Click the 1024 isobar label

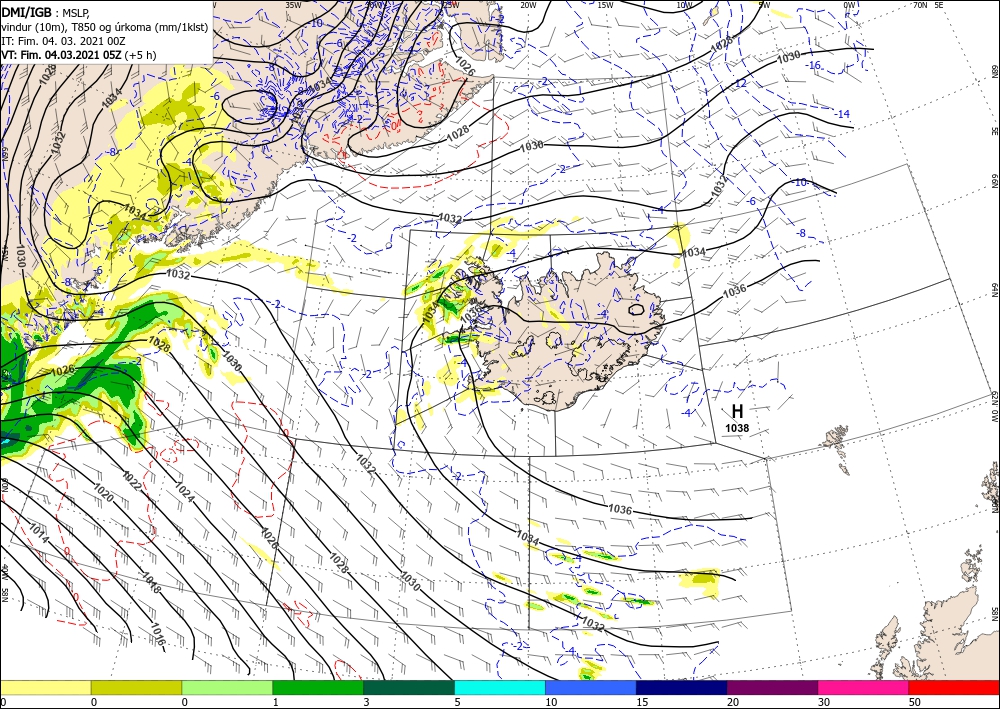184,492
